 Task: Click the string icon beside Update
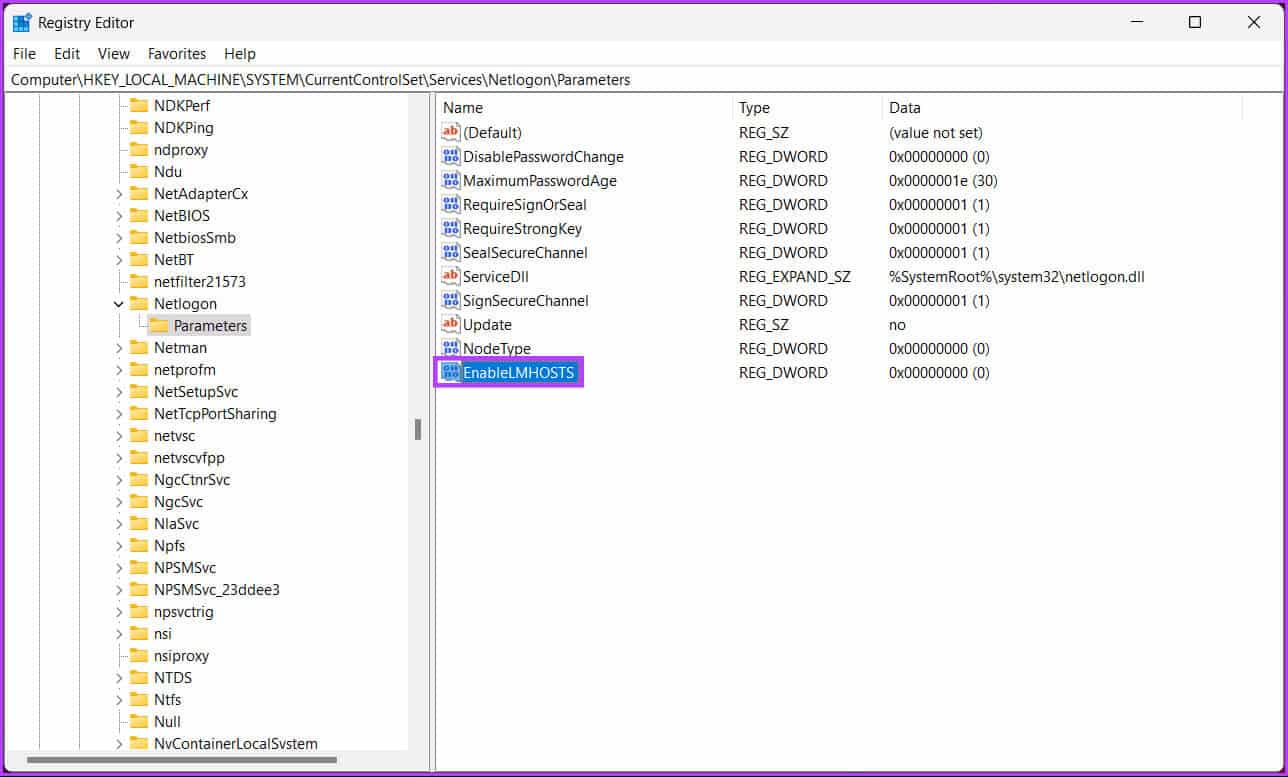click(450, 325)
